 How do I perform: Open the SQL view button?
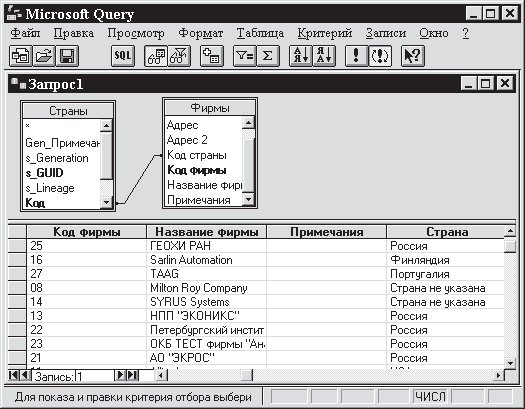point(123,56)
